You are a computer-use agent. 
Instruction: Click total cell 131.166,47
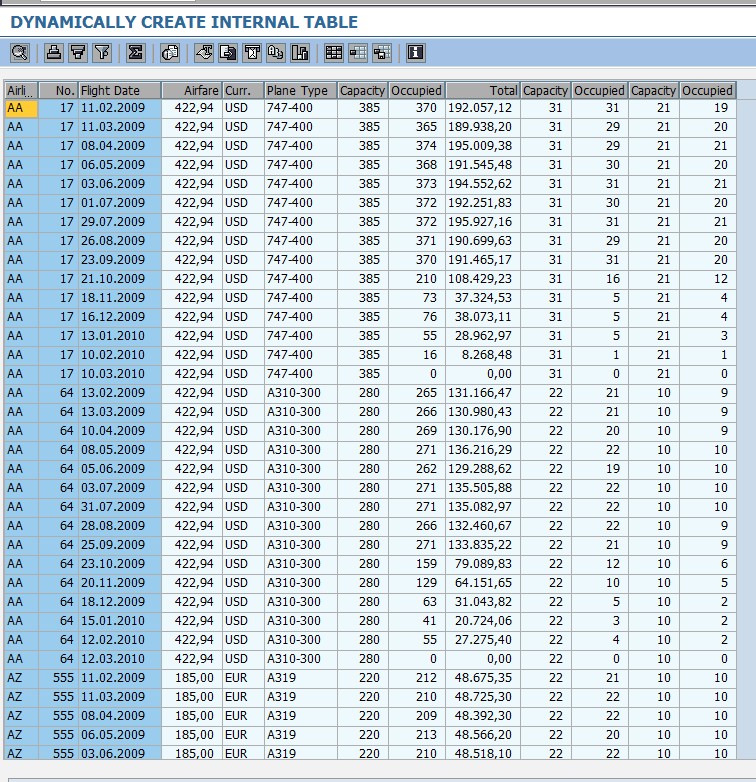pyautogui.click(x=483, y=393)
